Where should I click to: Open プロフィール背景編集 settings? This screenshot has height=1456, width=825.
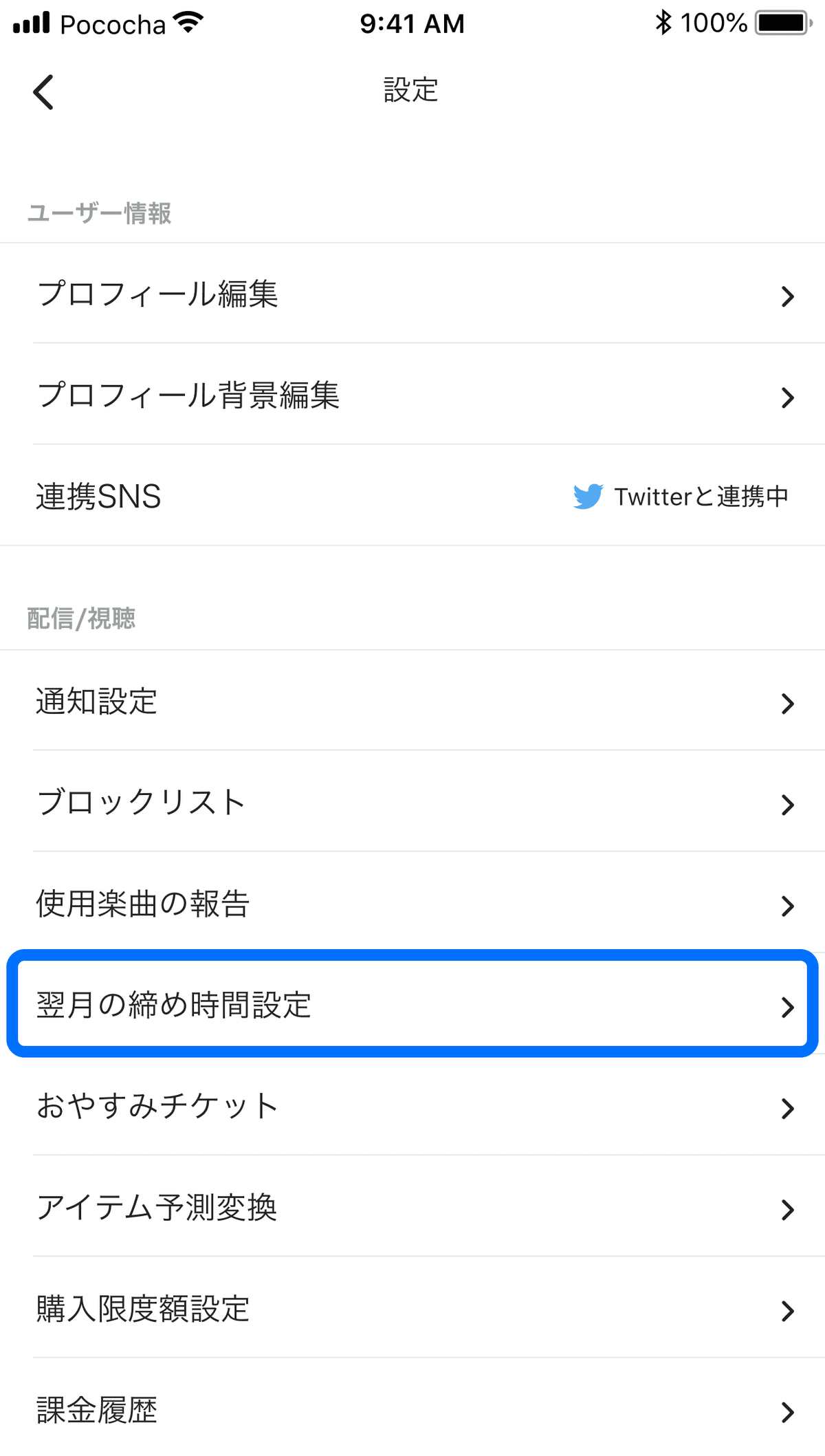(x=412, y=396)
